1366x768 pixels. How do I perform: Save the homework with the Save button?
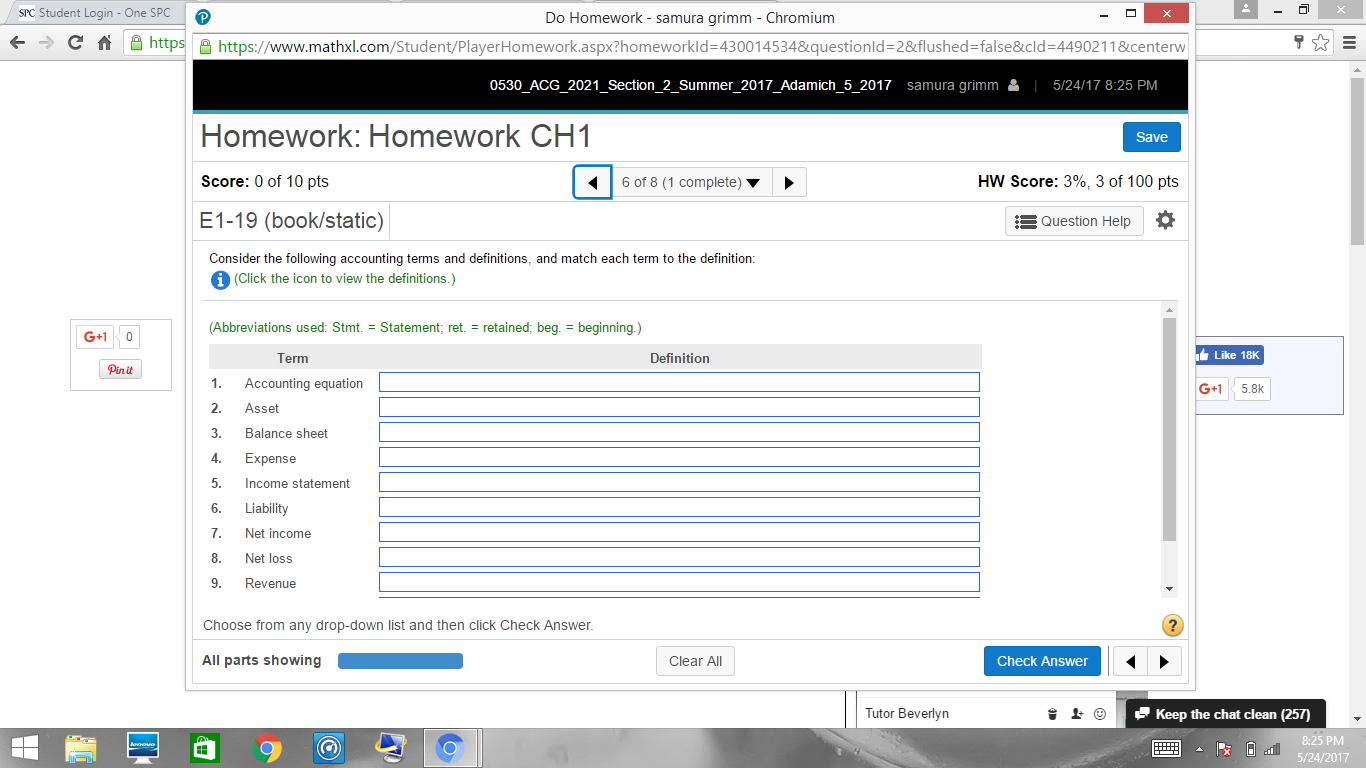pos(1151,137)
